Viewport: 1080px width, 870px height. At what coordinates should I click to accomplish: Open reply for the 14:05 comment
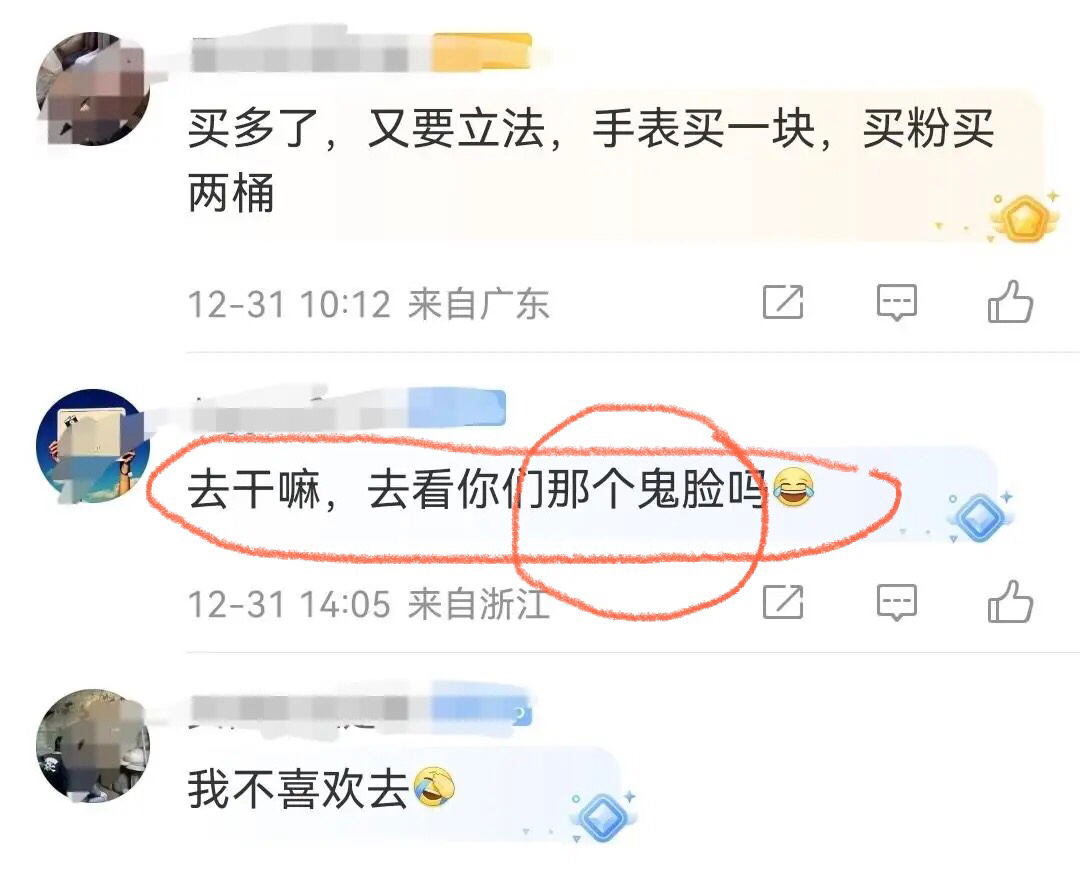coord(896,602)
